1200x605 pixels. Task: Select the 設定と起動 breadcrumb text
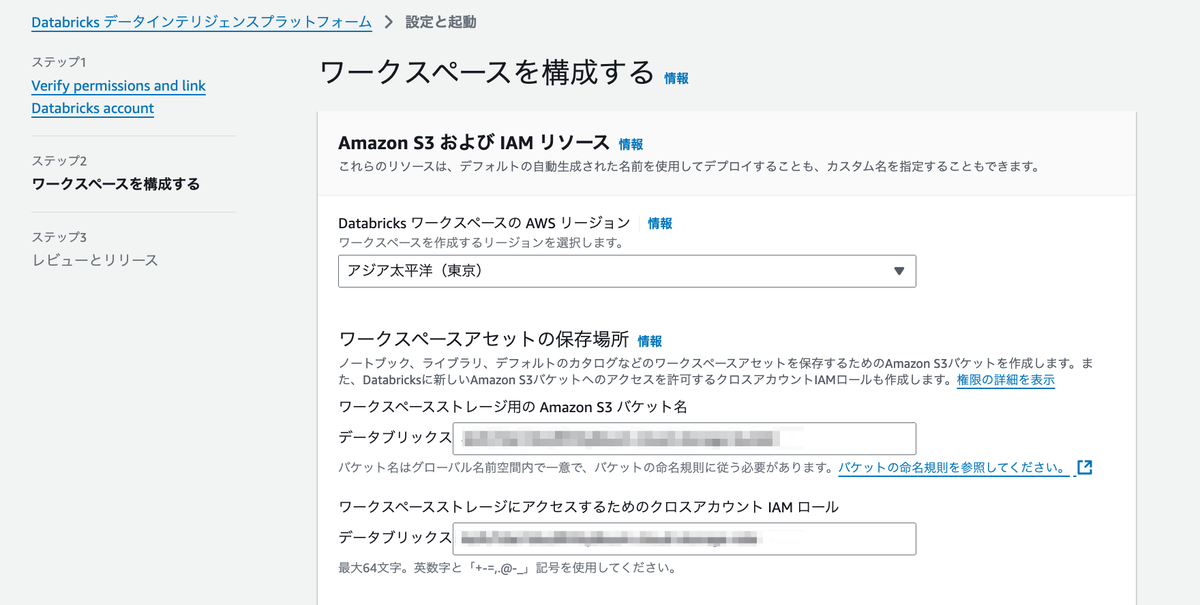tap(441, 22)
